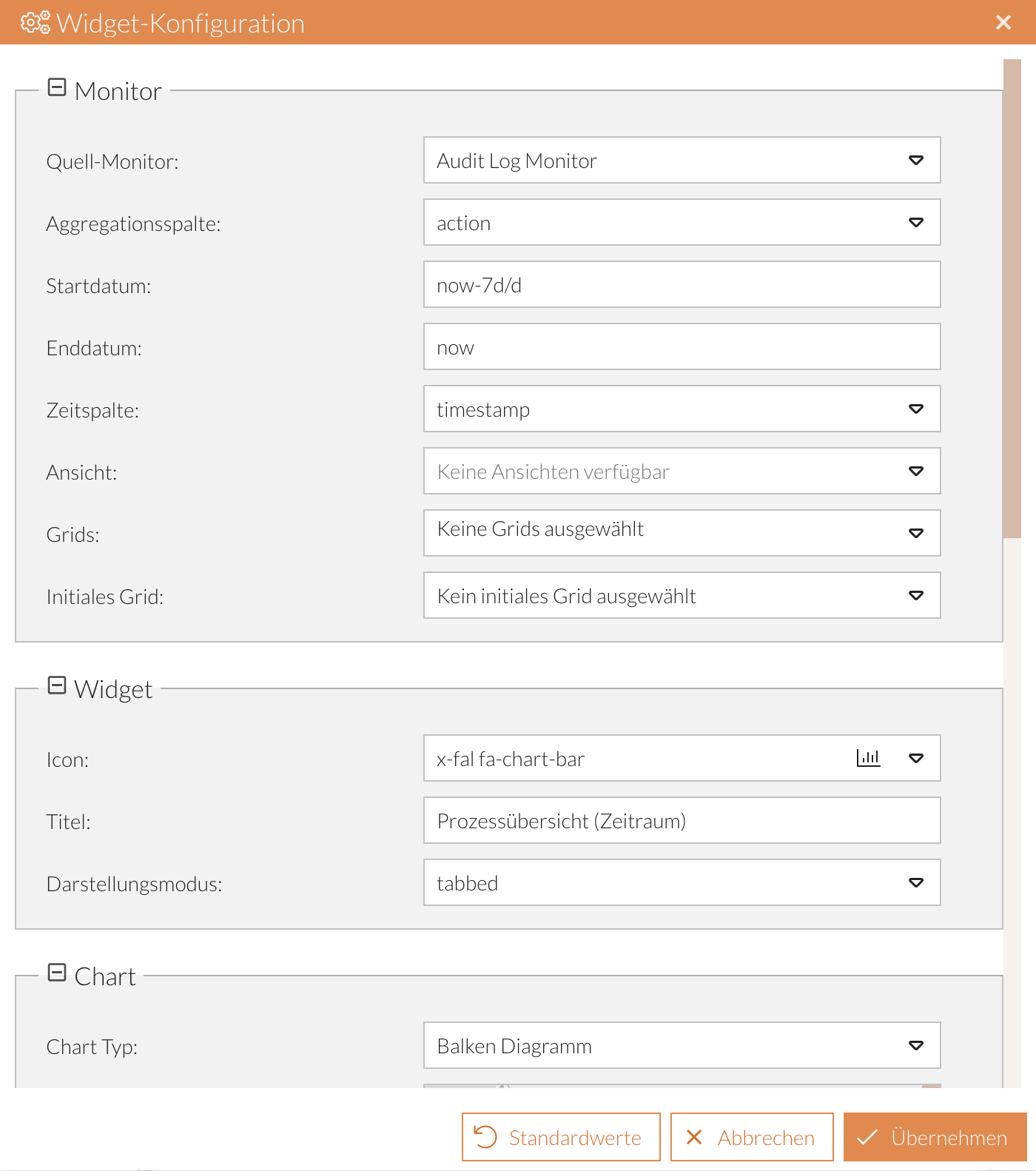This screenshot has width=1036, height=1171.
Task: Collapse the Widget section
Action: point(57,686)
